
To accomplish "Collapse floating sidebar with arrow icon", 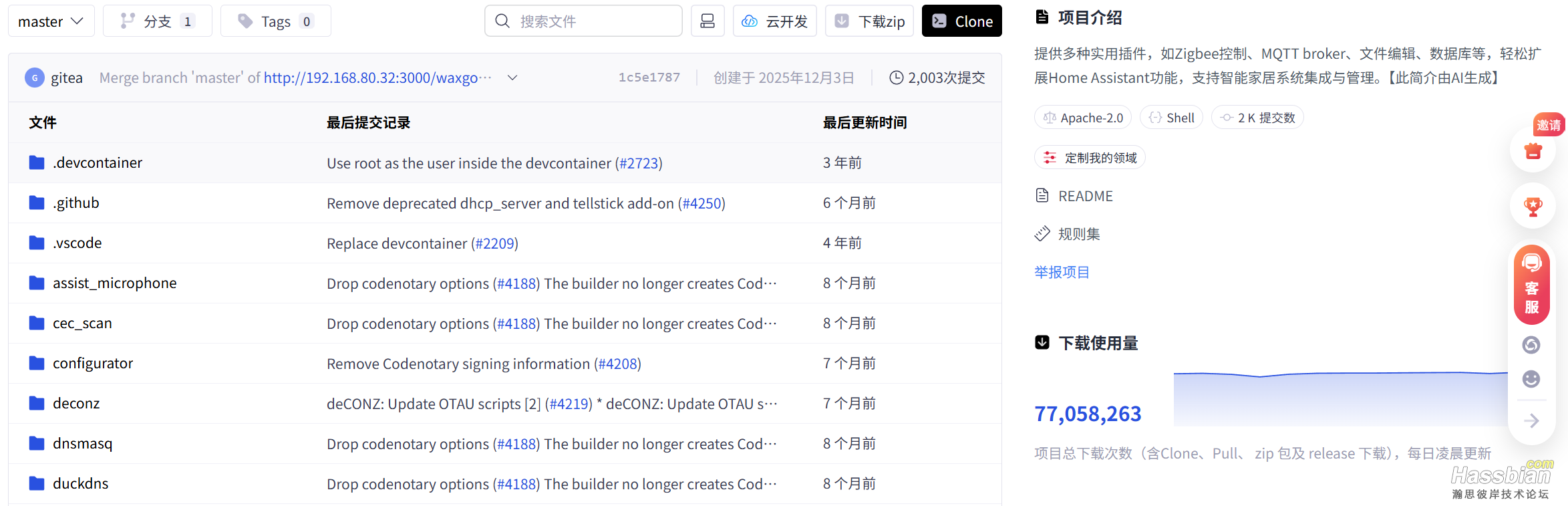I will (x=1531, y=420).
